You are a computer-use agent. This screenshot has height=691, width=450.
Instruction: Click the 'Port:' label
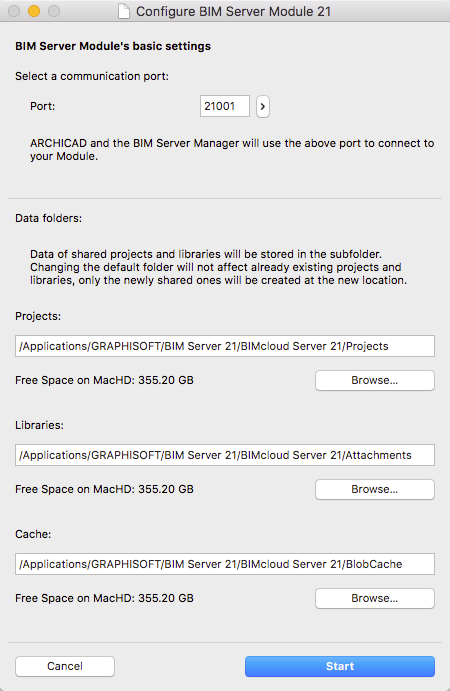[43, 106]
